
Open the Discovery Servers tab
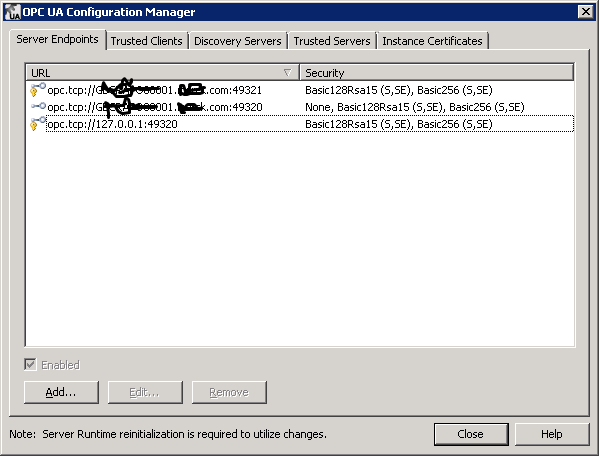[238, 41]
